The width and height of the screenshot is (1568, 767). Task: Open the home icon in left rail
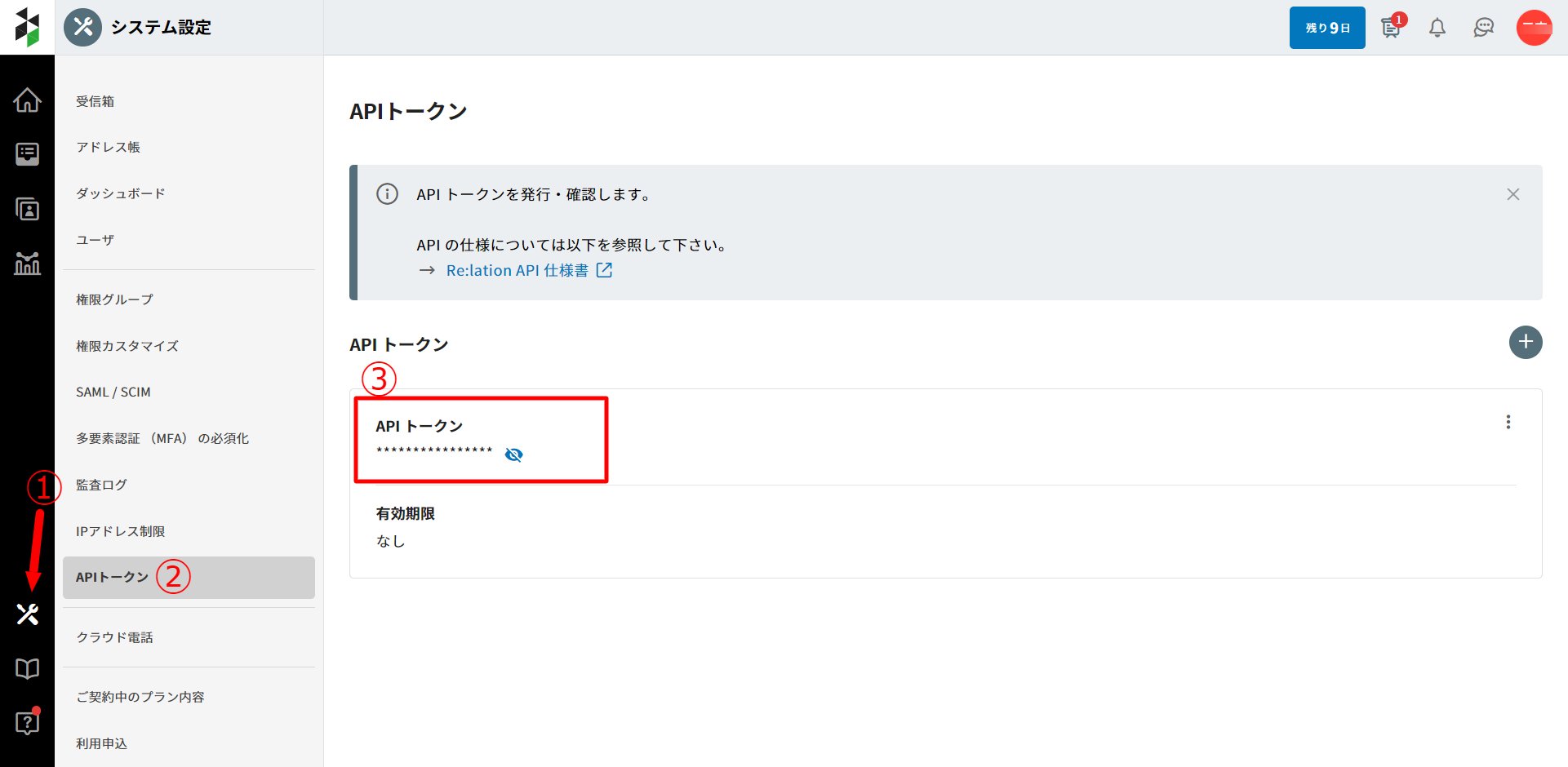(x=27, y=100)
